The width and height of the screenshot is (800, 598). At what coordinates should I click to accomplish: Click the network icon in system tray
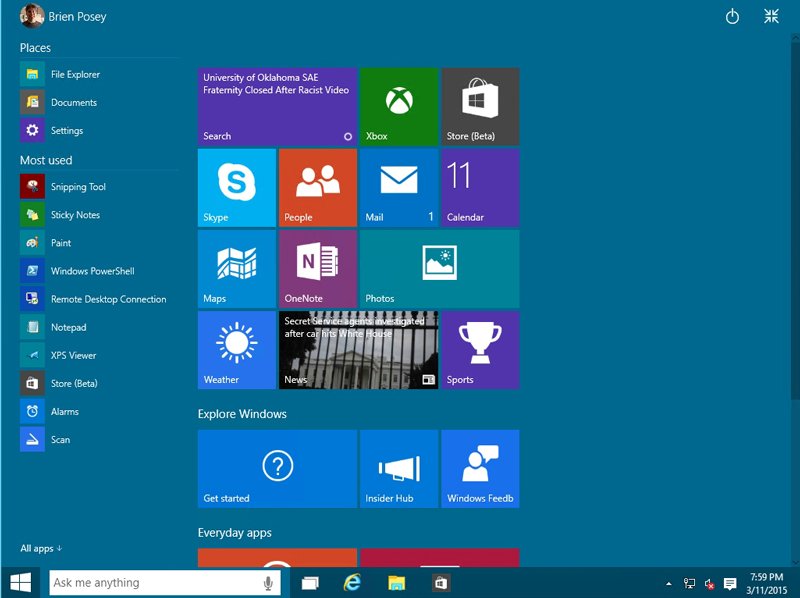click(x=689, y=583)
